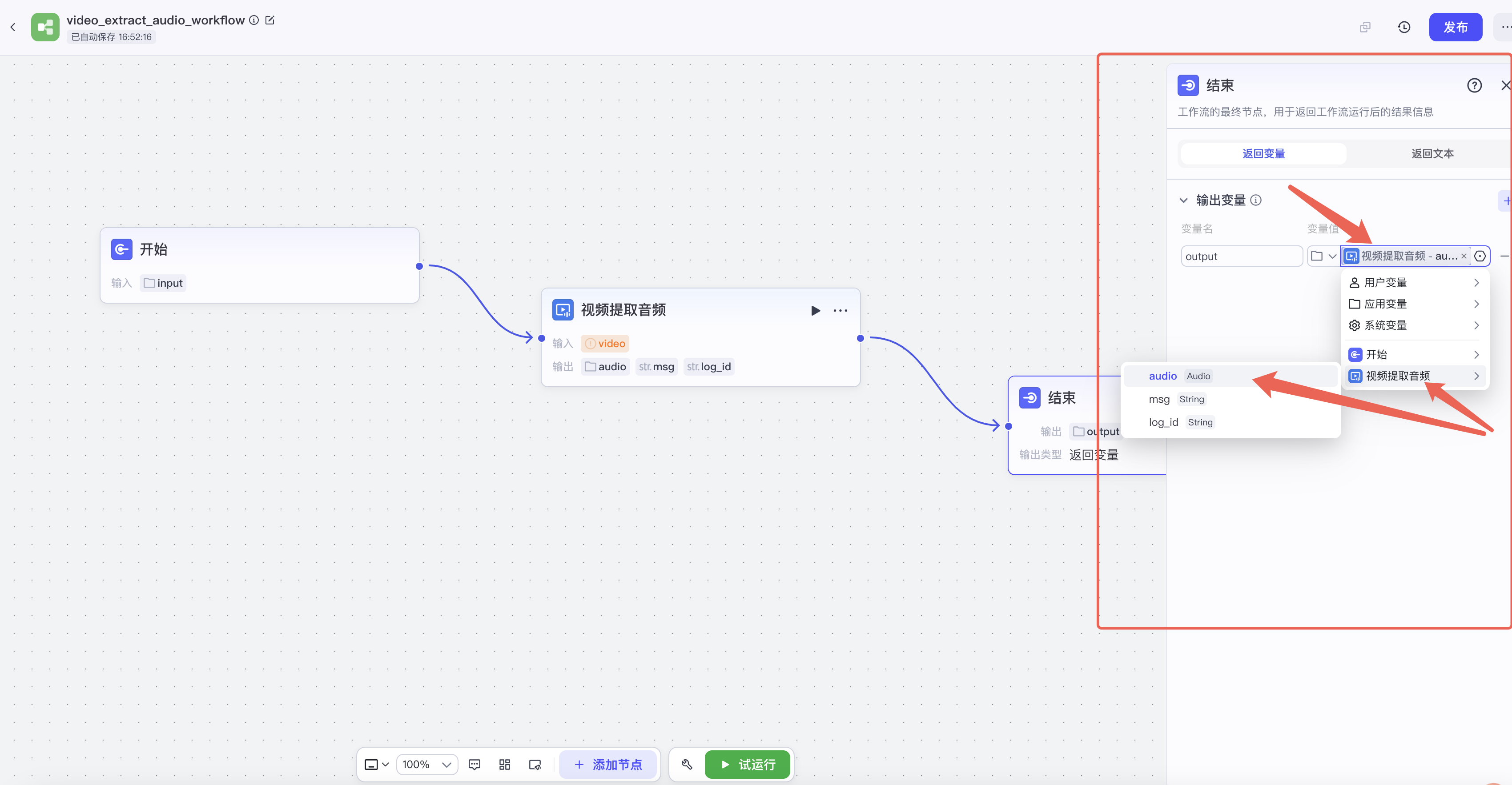Go back using the left arrow
The image size is (1512, 785).
tap(13, 27)
